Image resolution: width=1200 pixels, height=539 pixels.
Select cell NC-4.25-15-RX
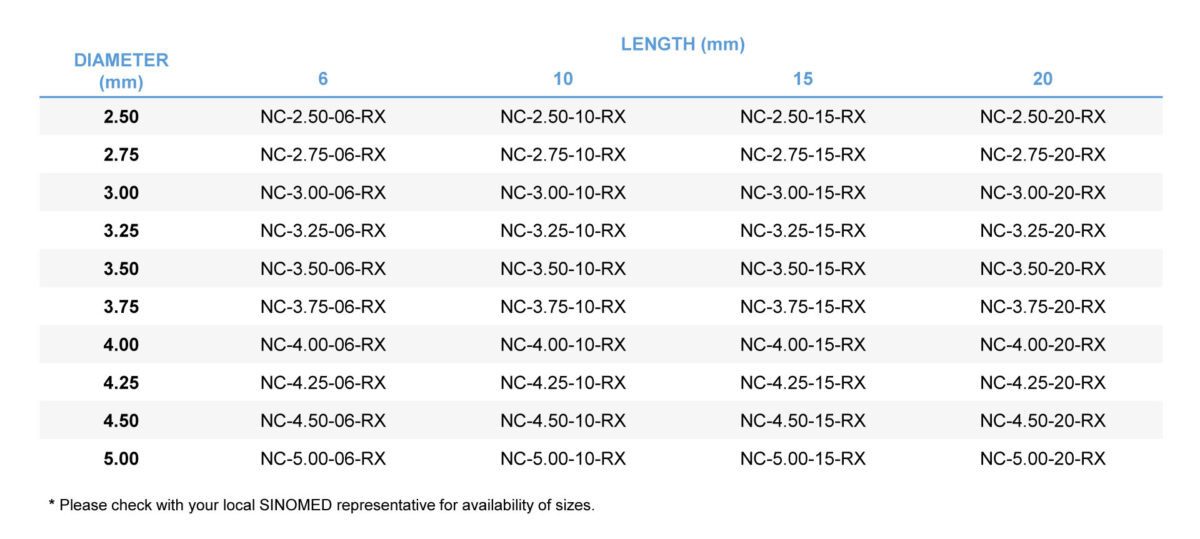click(803, 383)
